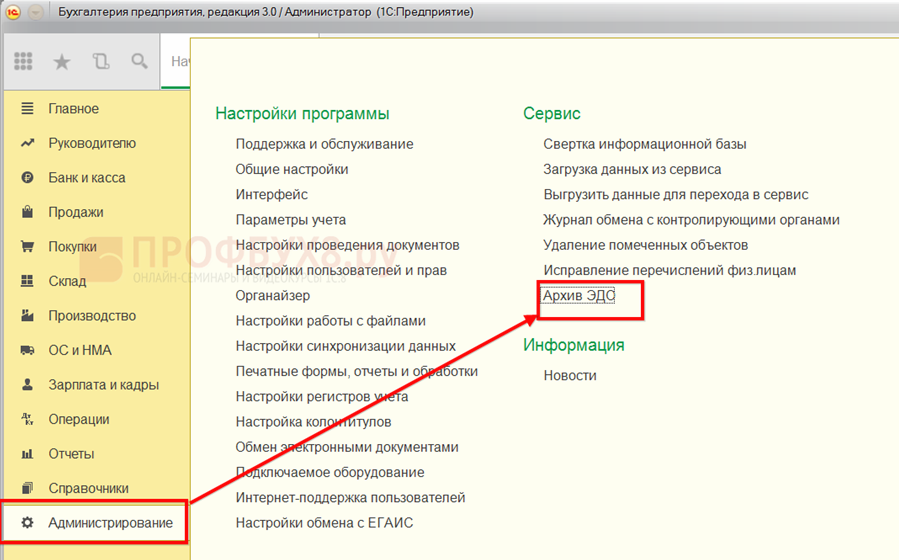Click the Администрирование gear icon
The width and height of the screenshot is (899, 560).
(x=28, y=523)
